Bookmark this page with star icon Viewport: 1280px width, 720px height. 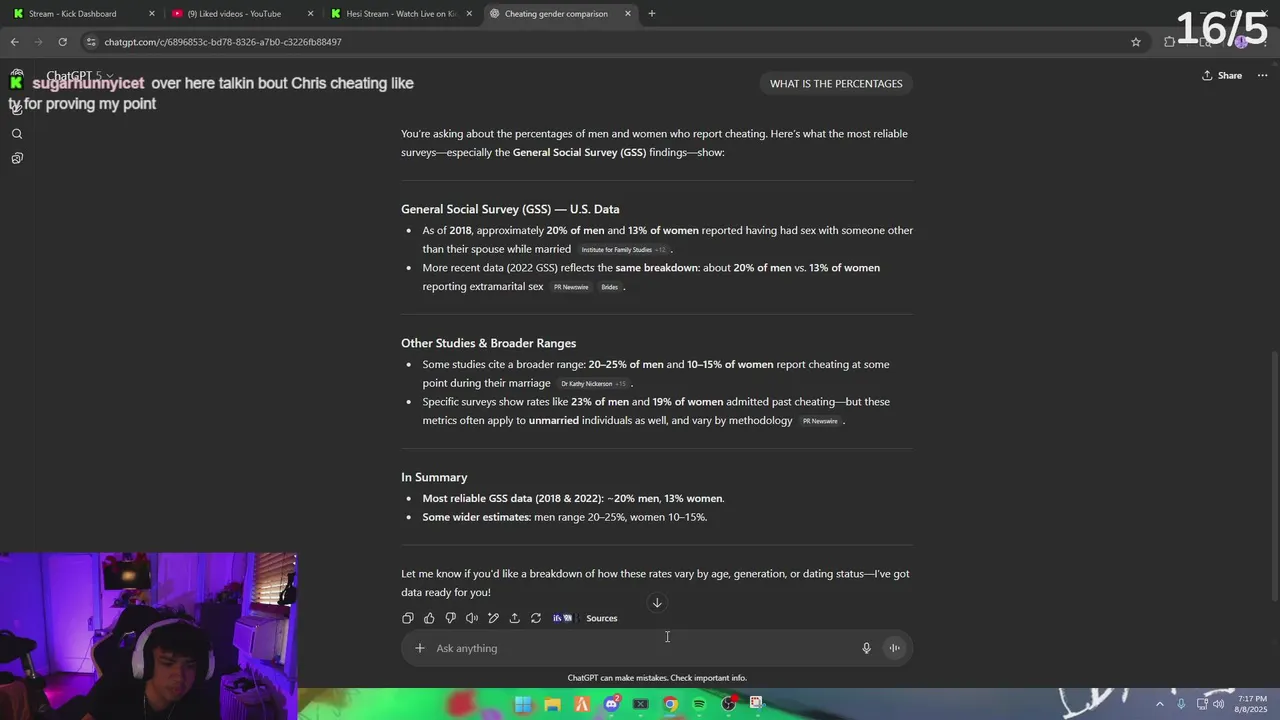(x=1136, y=42)
